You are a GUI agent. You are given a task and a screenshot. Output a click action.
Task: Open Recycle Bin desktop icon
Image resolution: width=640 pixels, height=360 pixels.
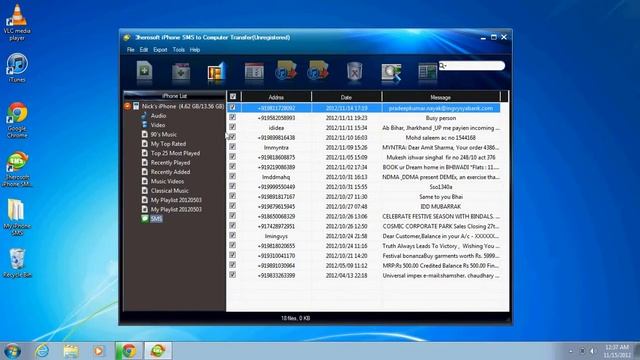click(x=17, y=263)
